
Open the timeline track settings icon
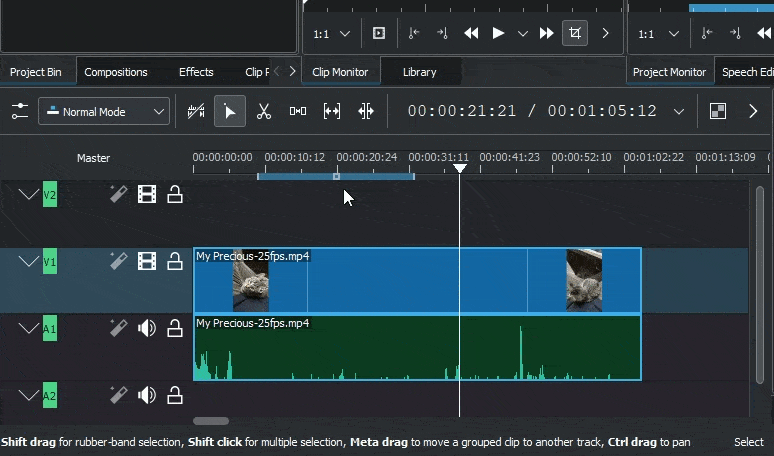[19, 111]
